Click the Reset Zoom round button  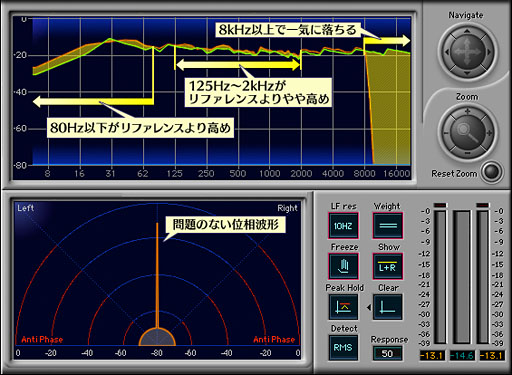(x=492, y=172)
